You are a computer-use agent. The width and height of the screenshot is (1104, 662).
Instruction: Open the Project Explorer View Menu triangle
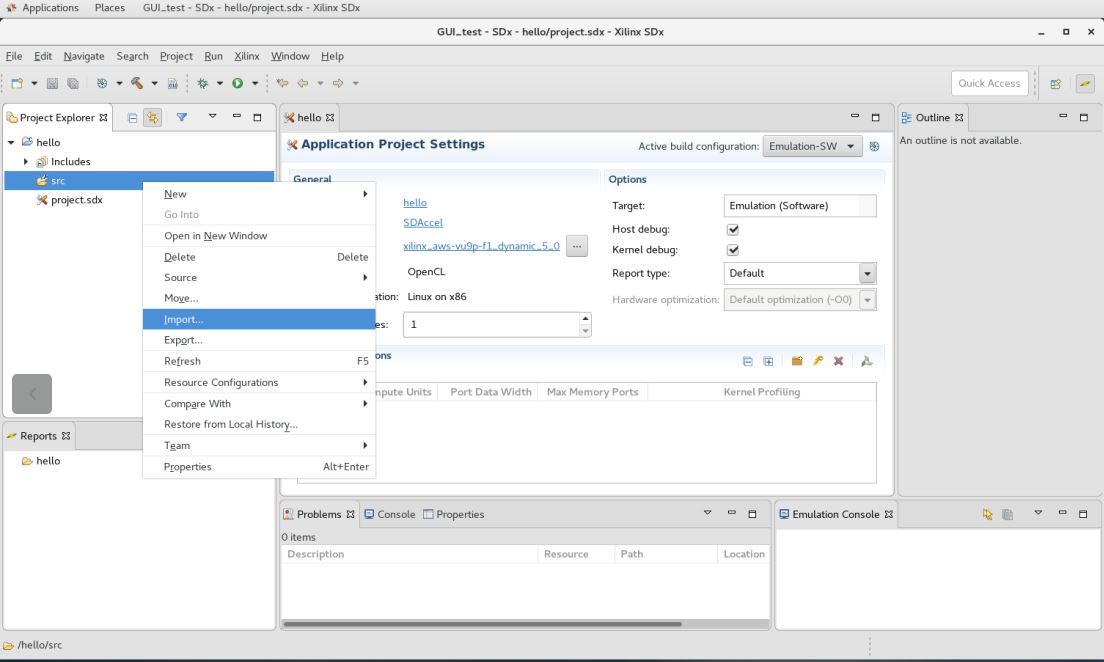212,116
